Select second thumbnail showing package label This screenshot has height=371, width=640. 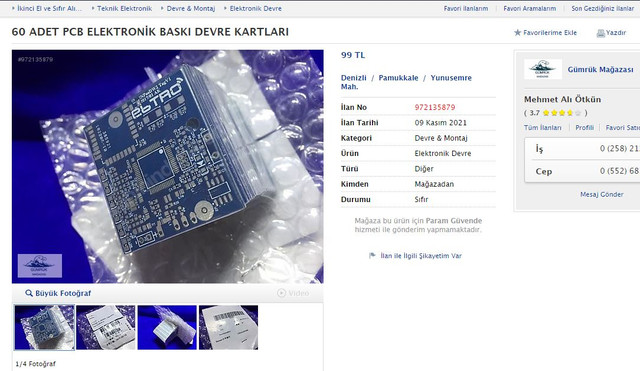[106, 327]
